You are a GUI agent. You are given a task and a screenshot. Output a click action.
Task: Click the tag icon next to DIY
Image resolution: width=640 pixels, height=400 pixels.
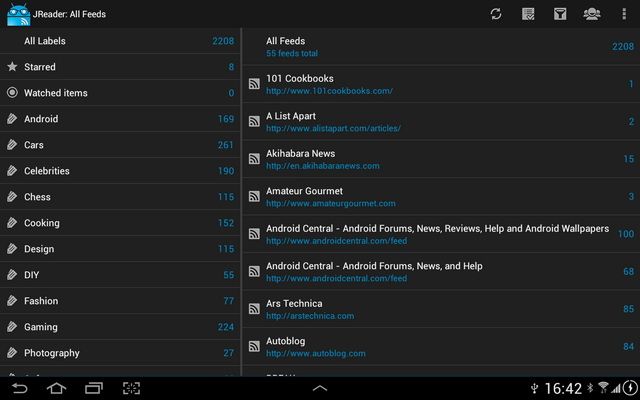pyautogui.click(x=12, y=275)
